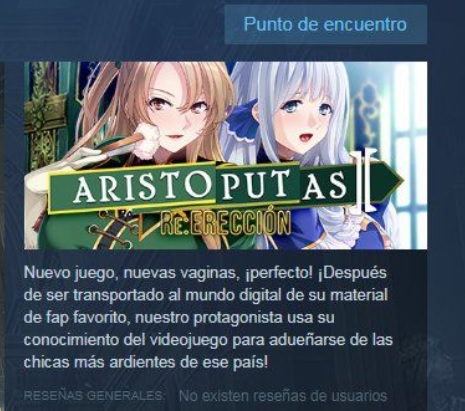
Task: Click the last line ending with "ese país!"
Action: pyautogui.click(x=146, y=362)
